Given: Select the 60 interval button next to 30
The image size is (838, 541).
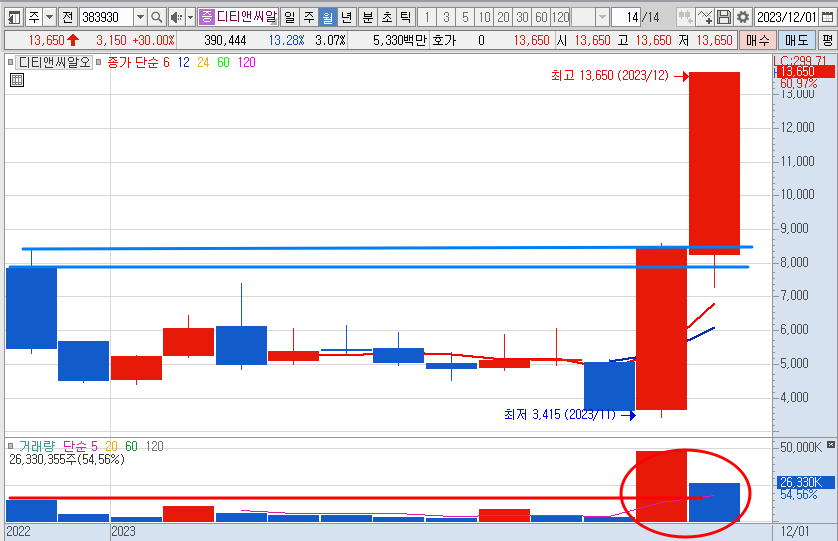Looking at the screenshot, I should point(541,18).
